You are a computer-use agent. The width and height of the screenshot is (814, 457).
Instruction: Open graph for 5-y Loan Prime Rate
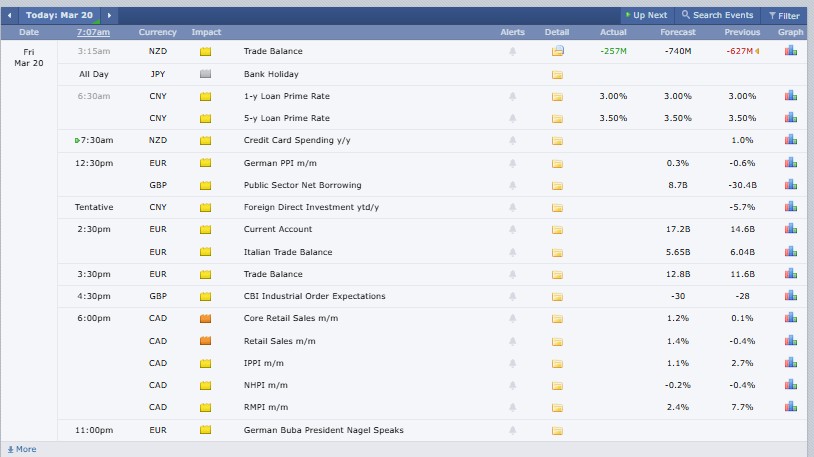pyautogui.click(x=790, y=118)
